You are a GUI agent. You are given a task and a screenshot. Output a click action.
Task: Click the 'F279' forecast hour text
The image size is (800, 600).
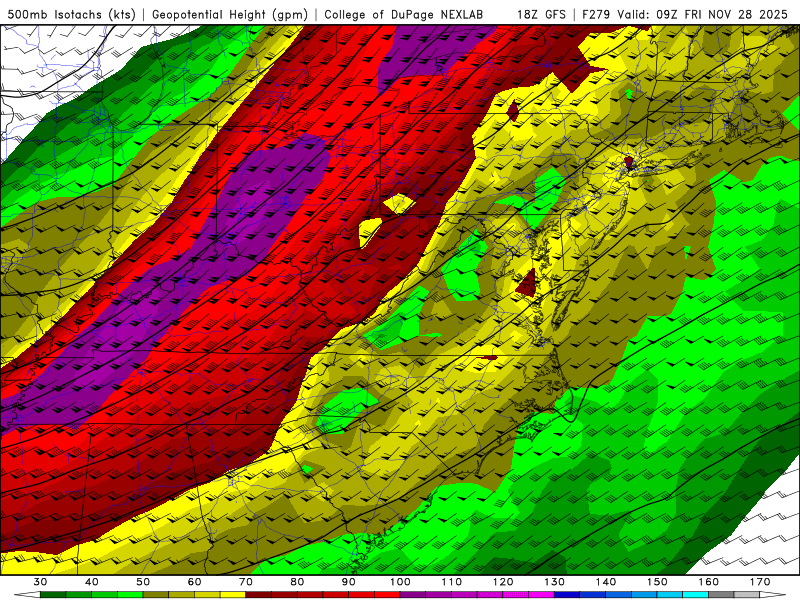596,14
